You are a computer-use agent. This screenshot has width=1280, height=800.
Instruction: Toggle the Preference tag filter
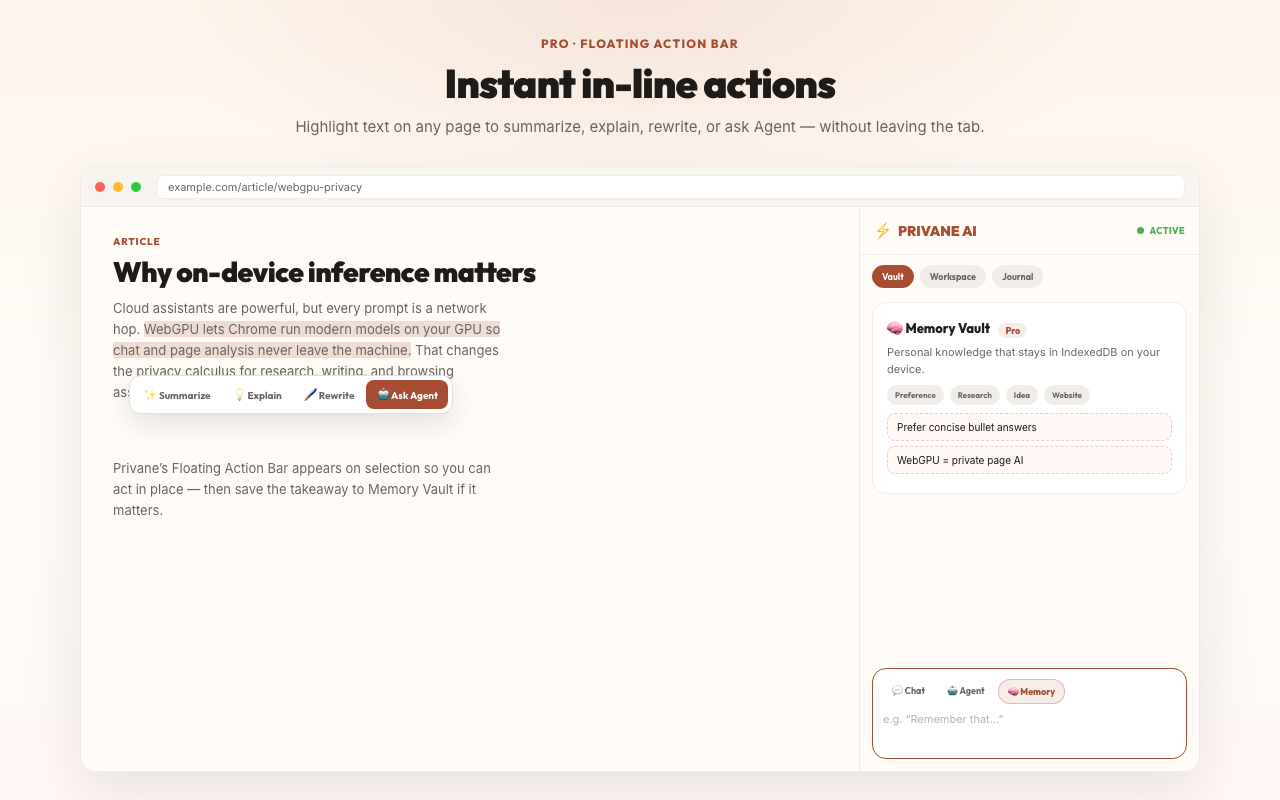click(x=915, y=395)
